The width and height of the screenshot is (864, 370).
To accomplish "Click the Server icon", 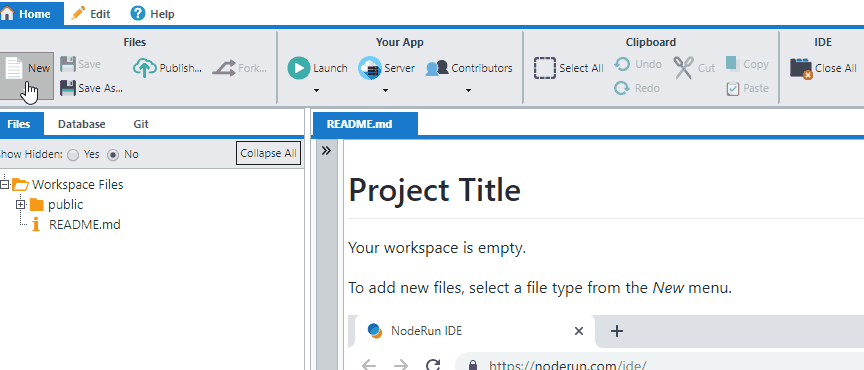I will pyautogui.click(x=370, y=68).
